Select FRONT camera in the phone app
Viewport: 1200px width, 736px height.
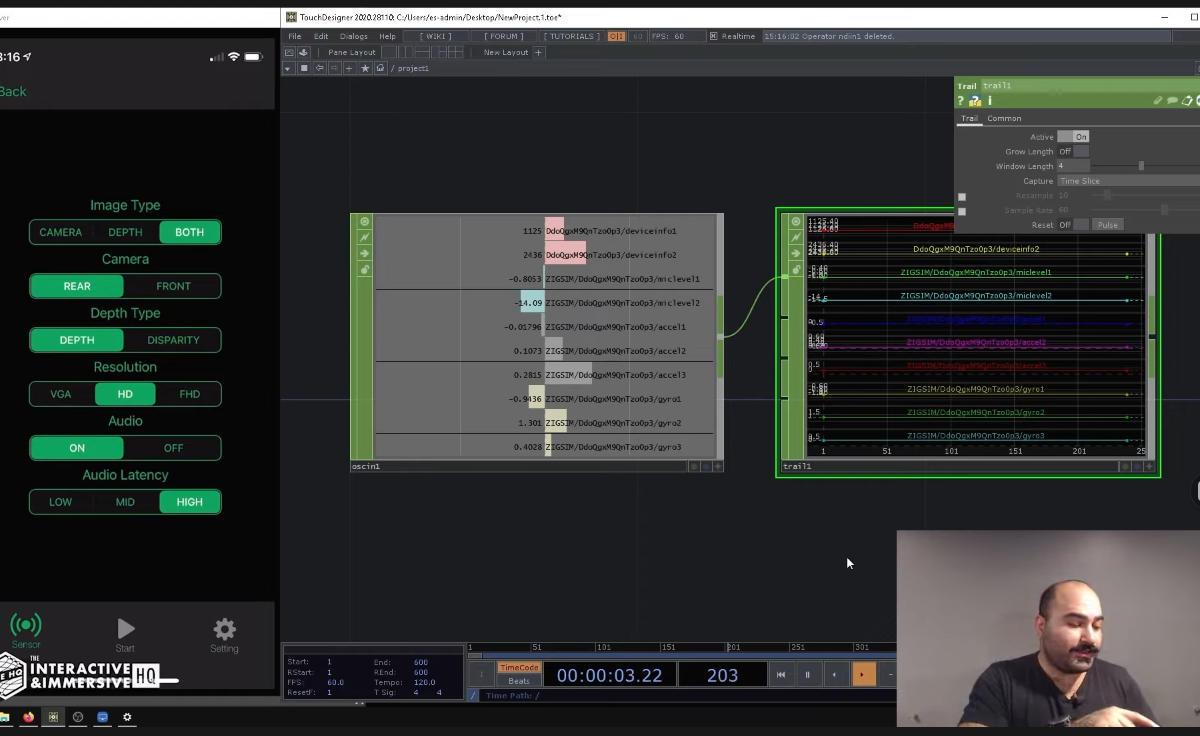pos(173,286)
